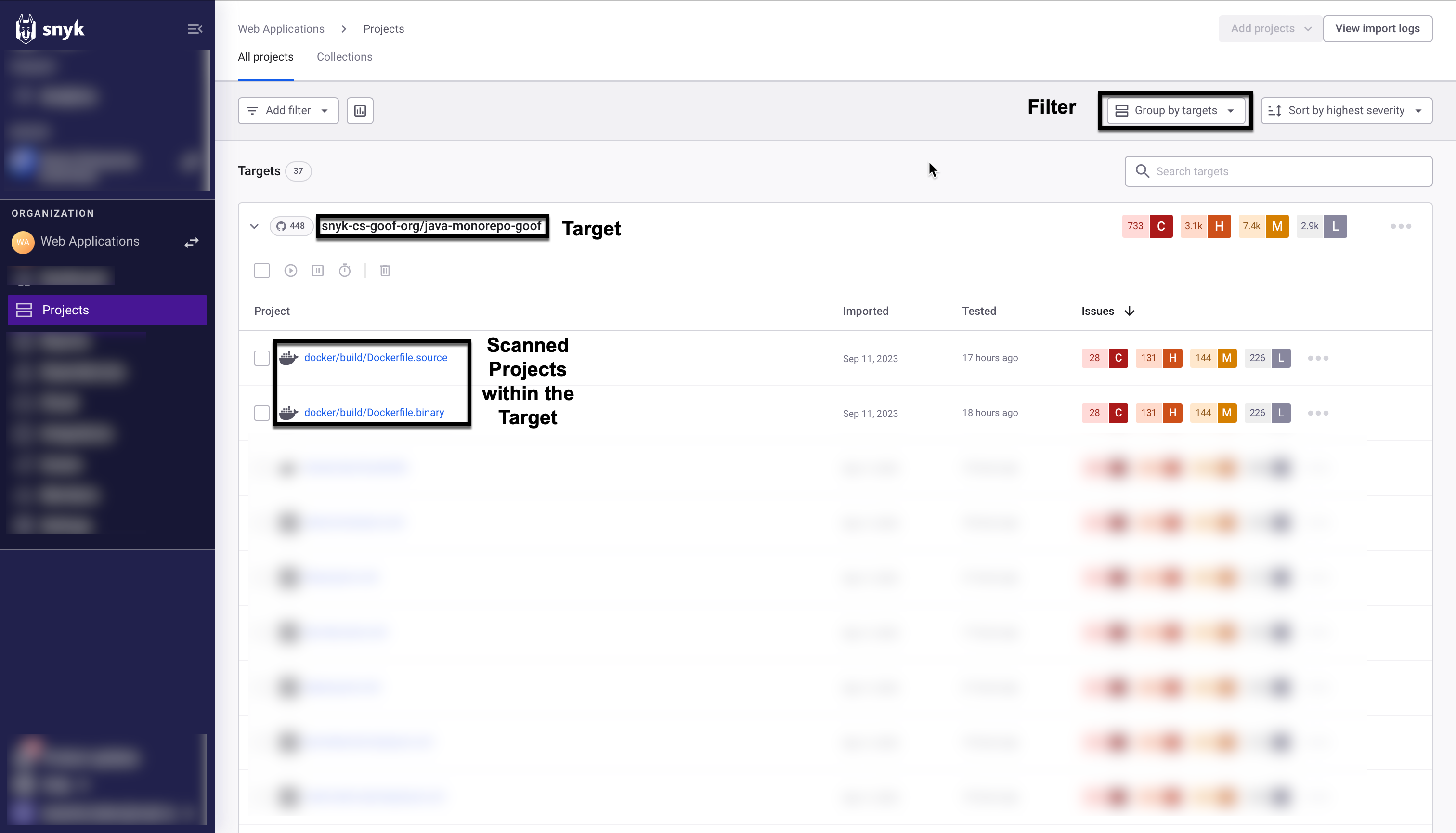This screenshot has width=1456, height=833.
Task: Switch to the Collections tab
Action: tap(344, 57)
